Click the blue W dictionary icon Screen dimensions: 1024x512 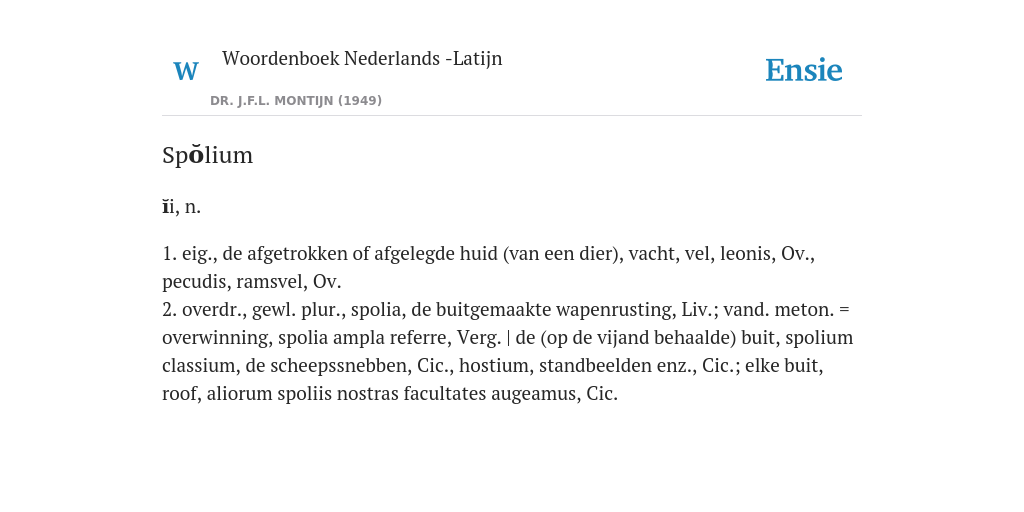(185, 71)
